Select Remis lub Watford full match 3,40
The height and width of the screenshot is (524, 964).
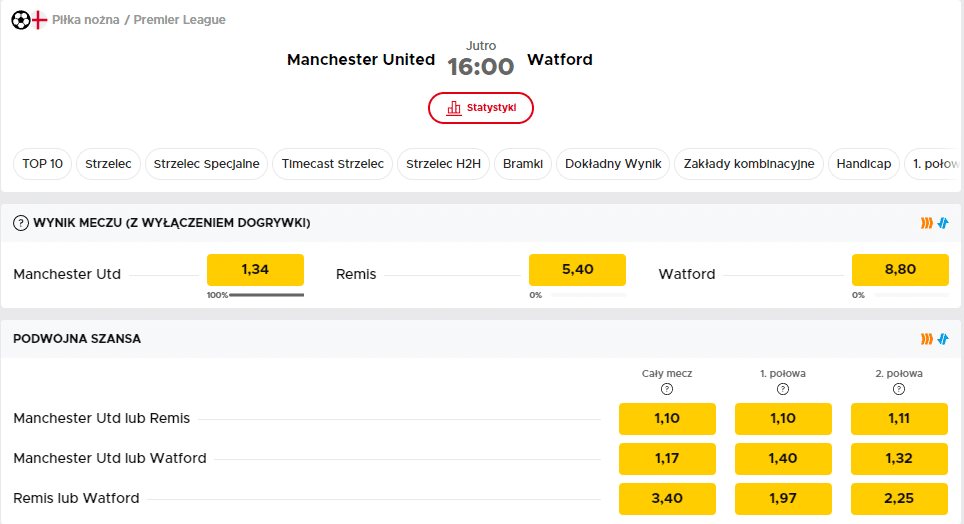pos(667,498)
